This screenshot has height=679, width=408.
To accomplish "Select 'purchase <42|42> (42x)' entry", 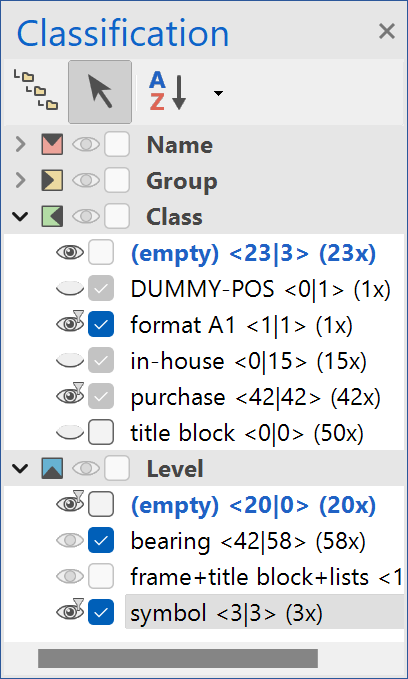I will pos(255,397).
